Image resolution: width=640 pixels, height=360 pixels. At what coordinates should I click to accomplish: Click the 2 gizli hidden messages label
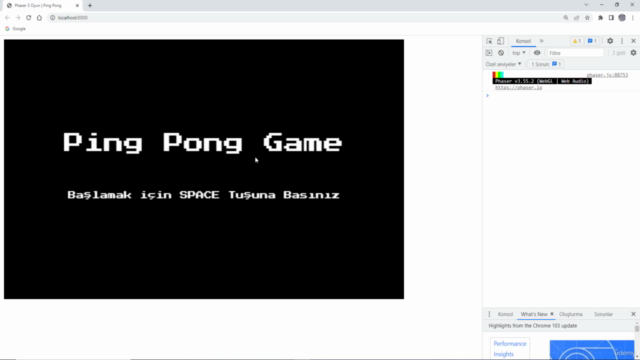click(x=618, y=53)
